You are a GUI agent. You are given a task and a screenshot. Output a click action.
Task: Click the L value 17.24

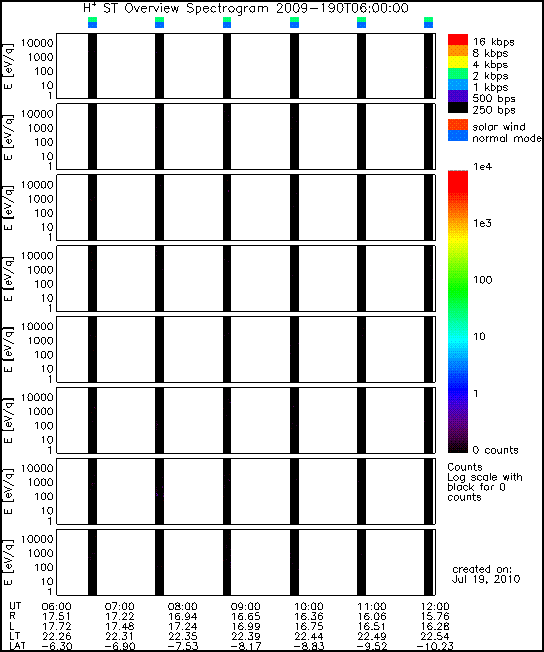(x=183, y=627)
